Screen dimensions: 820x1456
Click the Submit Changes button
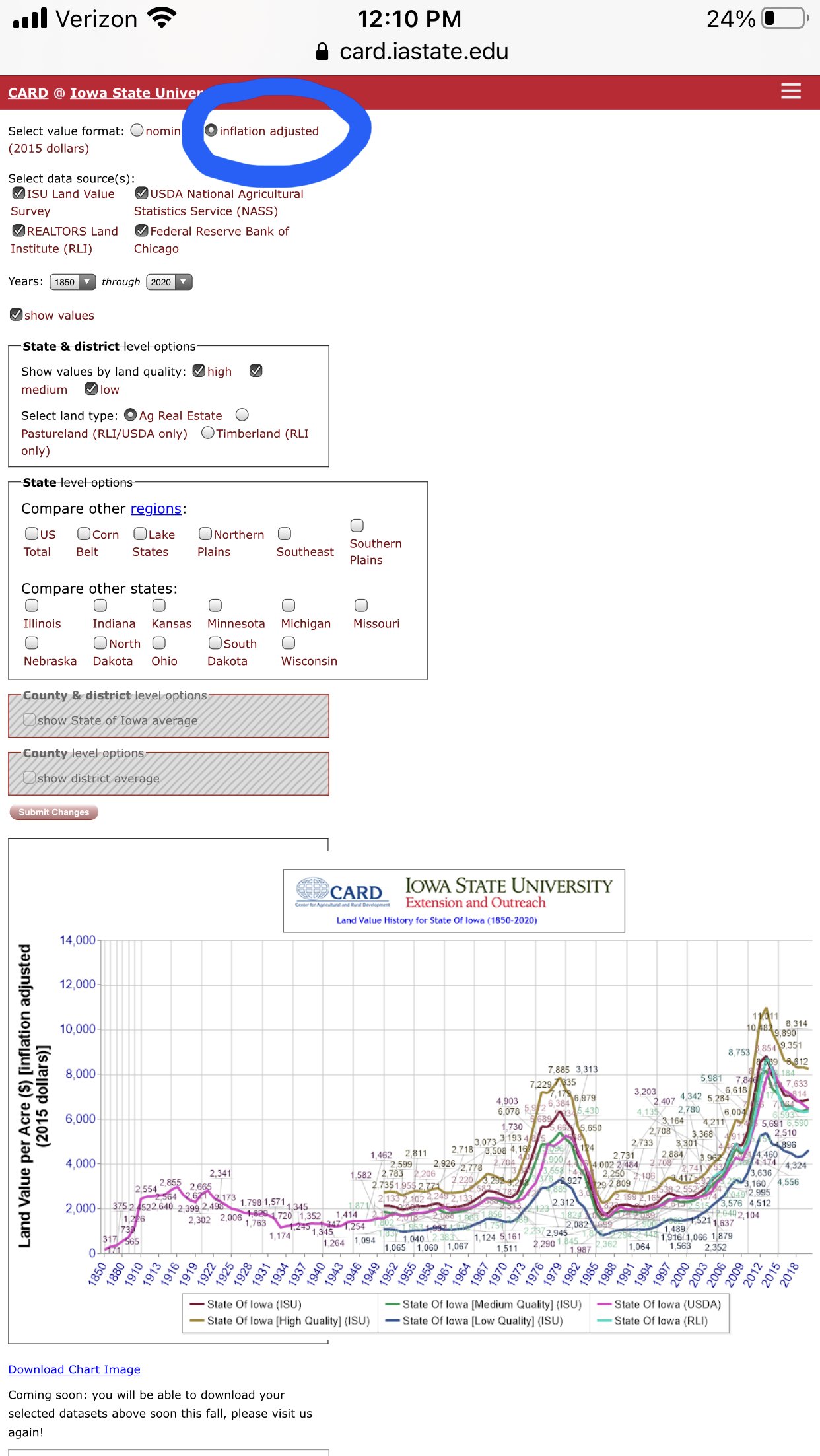point(54,812)
